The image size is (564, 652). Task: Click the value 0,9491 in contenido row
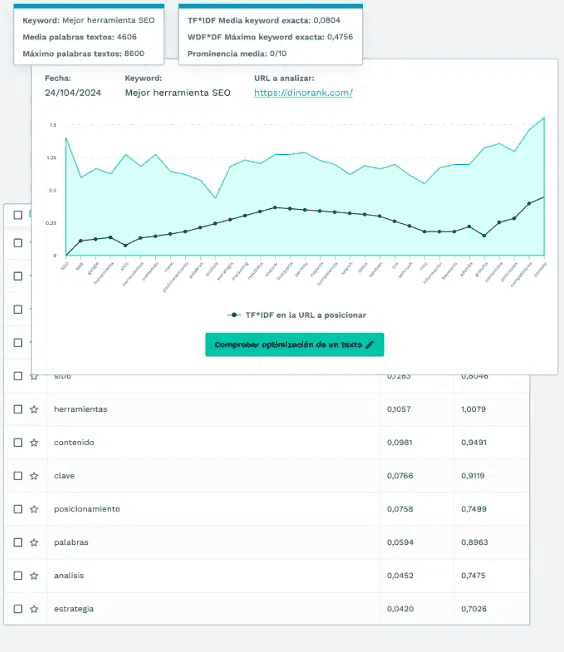coord(474,442)
